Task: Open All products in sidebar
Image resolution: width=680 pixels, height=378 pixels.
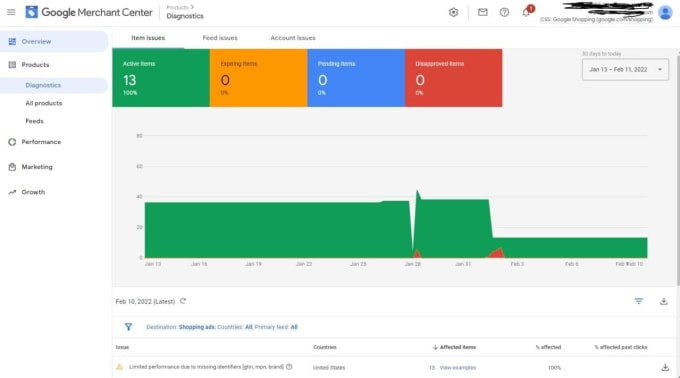Action: click(x=44, y=103)
